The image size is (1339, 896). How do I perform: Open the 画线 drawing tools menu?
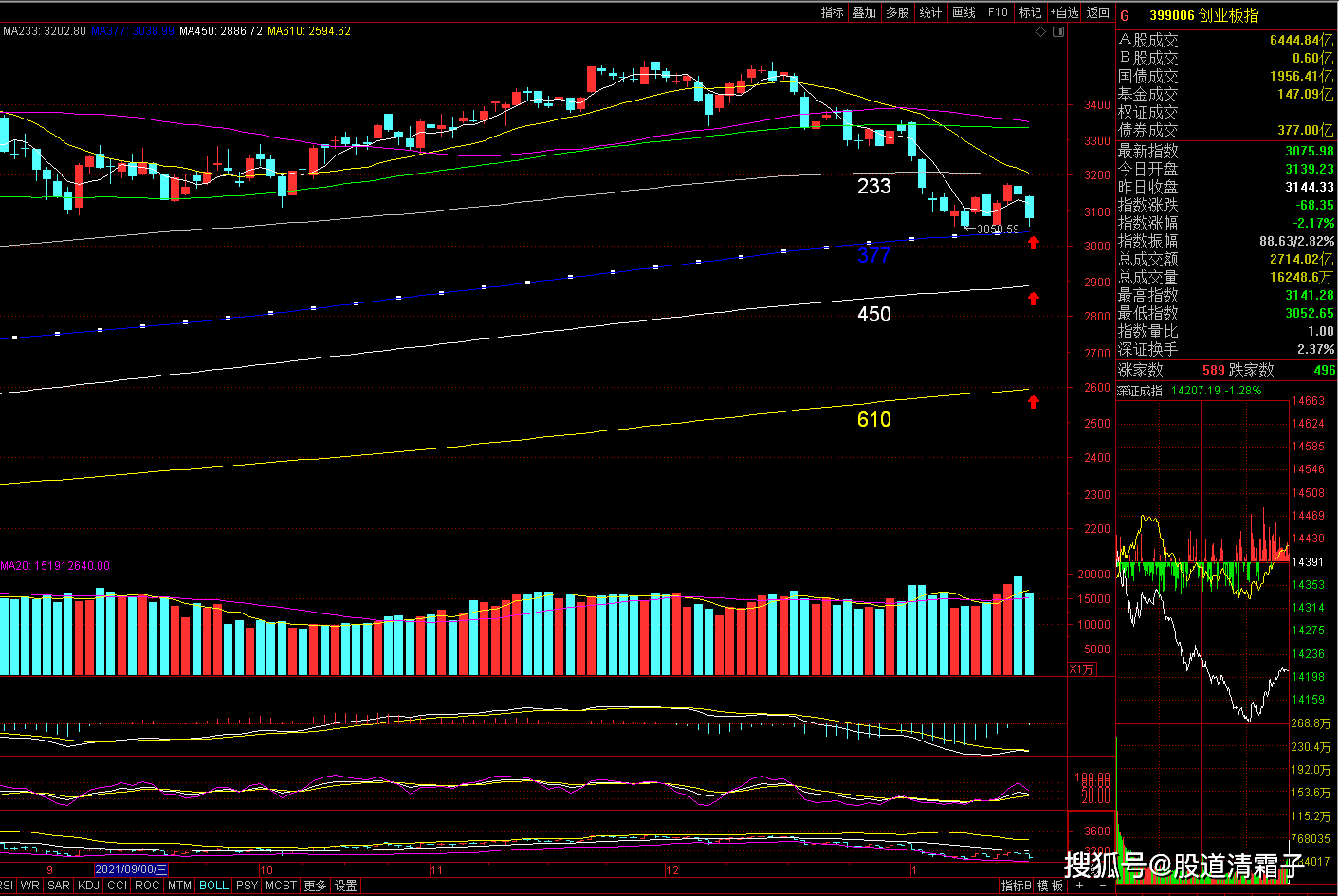(963, 12)
